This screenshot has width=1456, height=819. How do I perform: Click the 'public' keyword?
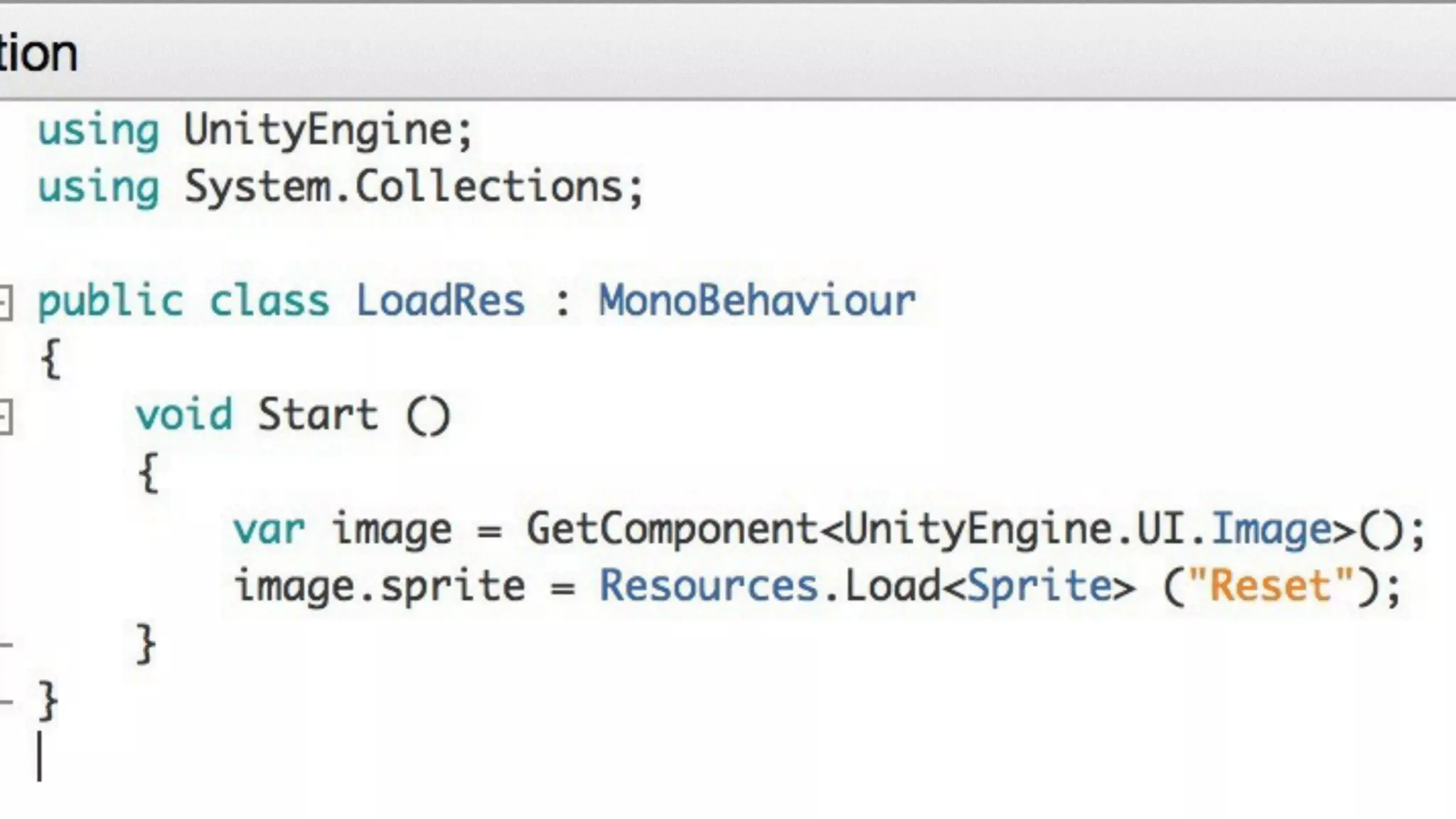(110, 301)
